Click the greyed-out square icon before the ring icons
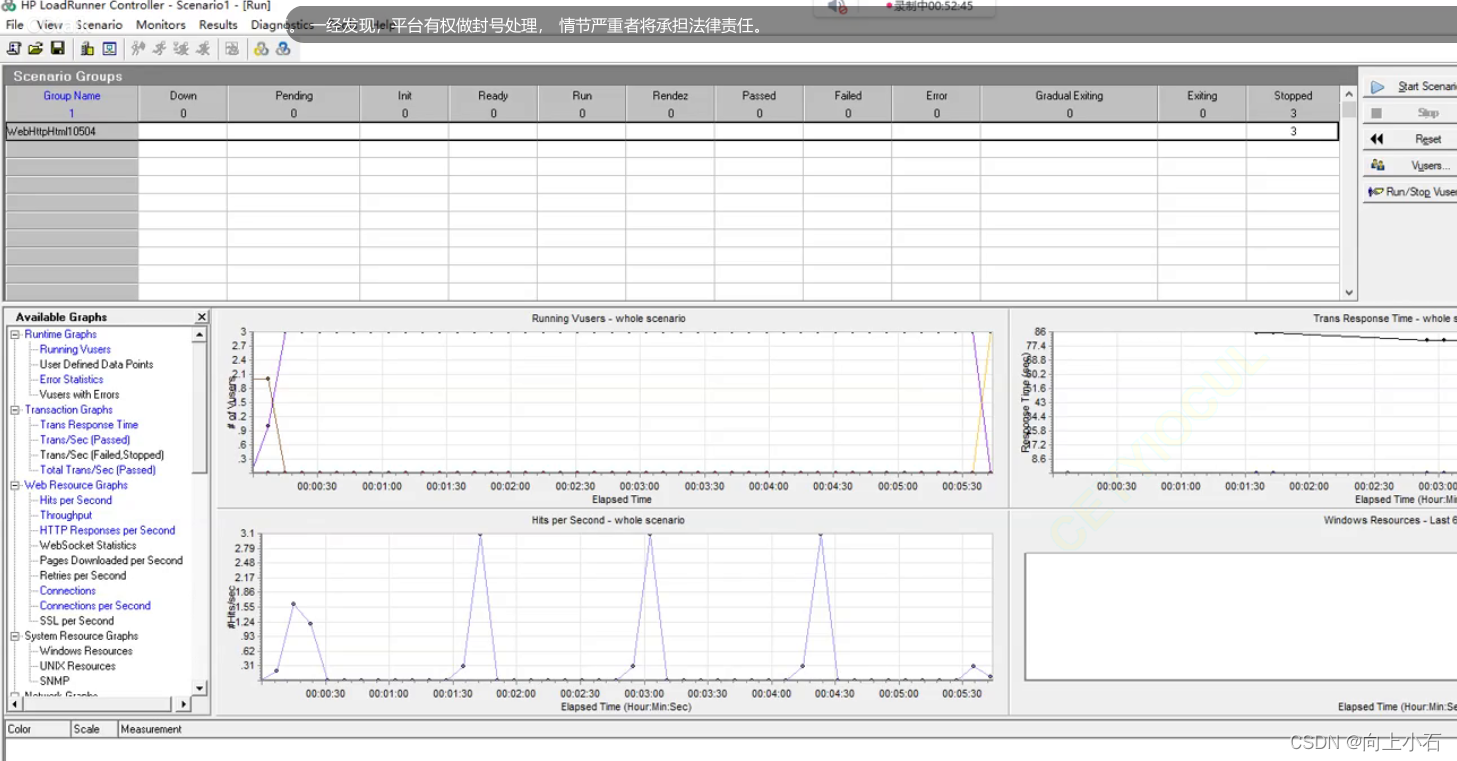The width and height of the screenshot is (1457, 761). click(232, 48)
